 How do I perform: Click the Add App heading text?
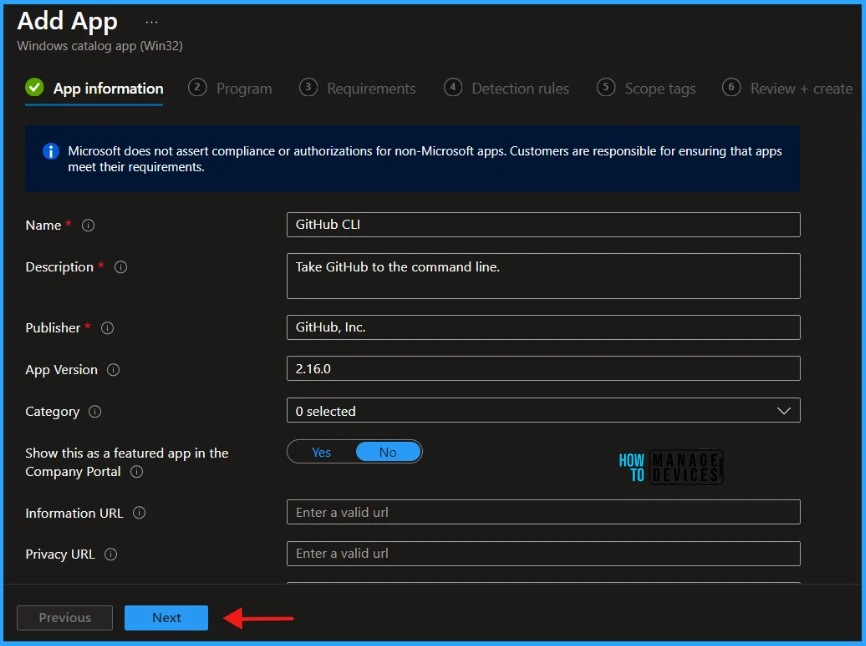click(67, 22)
